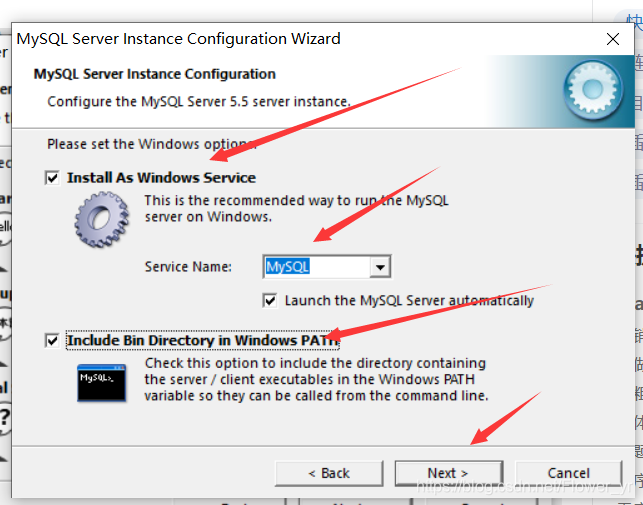Uncheck Install As Windows Service checkbox
Image resolution: width=643 pixels, height=505 pixels.
pyautogui.click(x=52, y=178)
